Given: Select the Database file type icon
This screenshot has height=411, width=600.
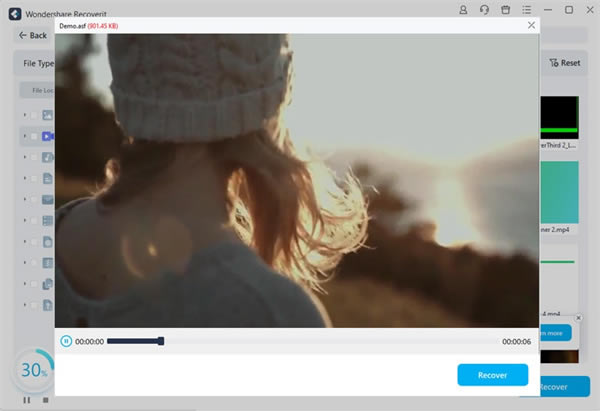Looking at the screenshot, I should 48,220.
